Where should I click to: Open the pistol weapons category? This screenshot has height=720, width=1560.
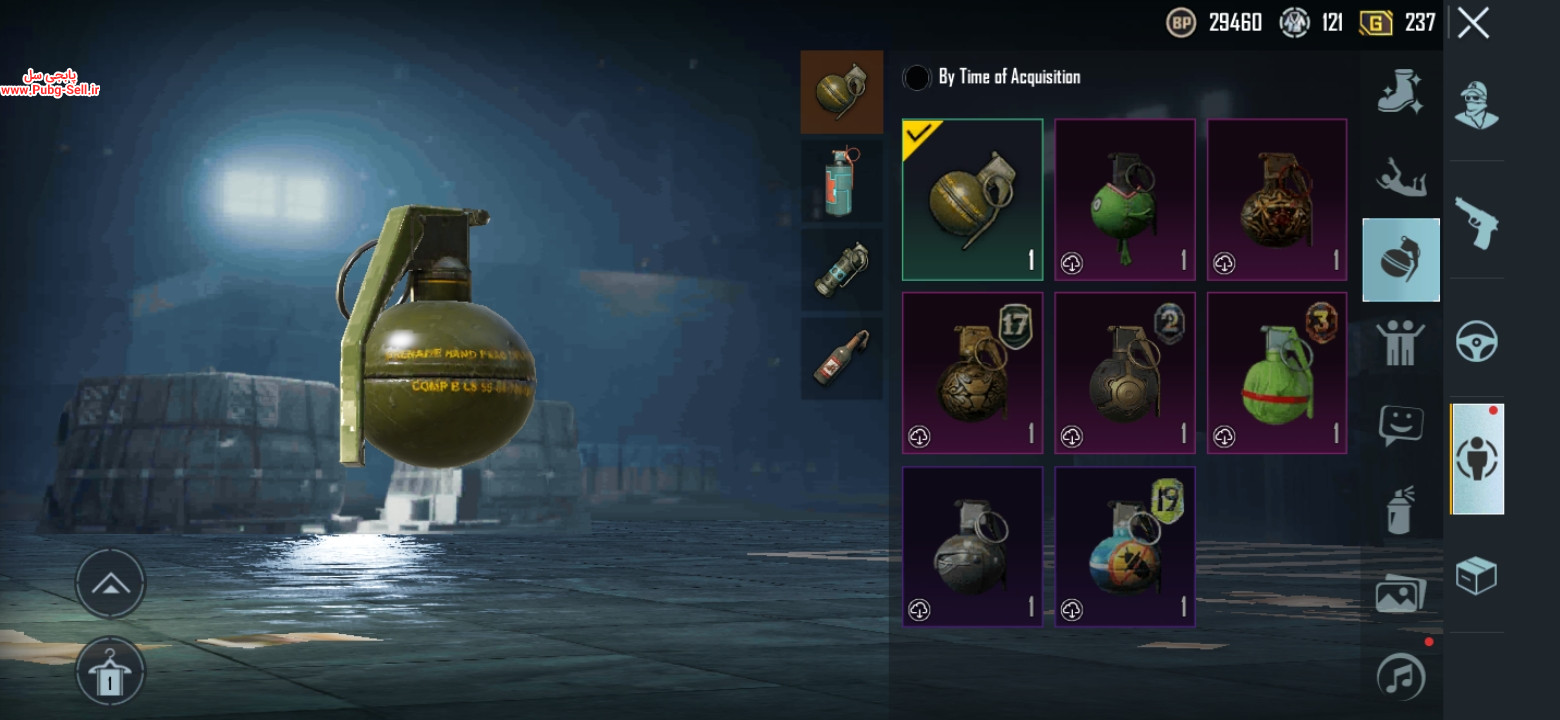pyautogui.click(x=1476, y=222)
